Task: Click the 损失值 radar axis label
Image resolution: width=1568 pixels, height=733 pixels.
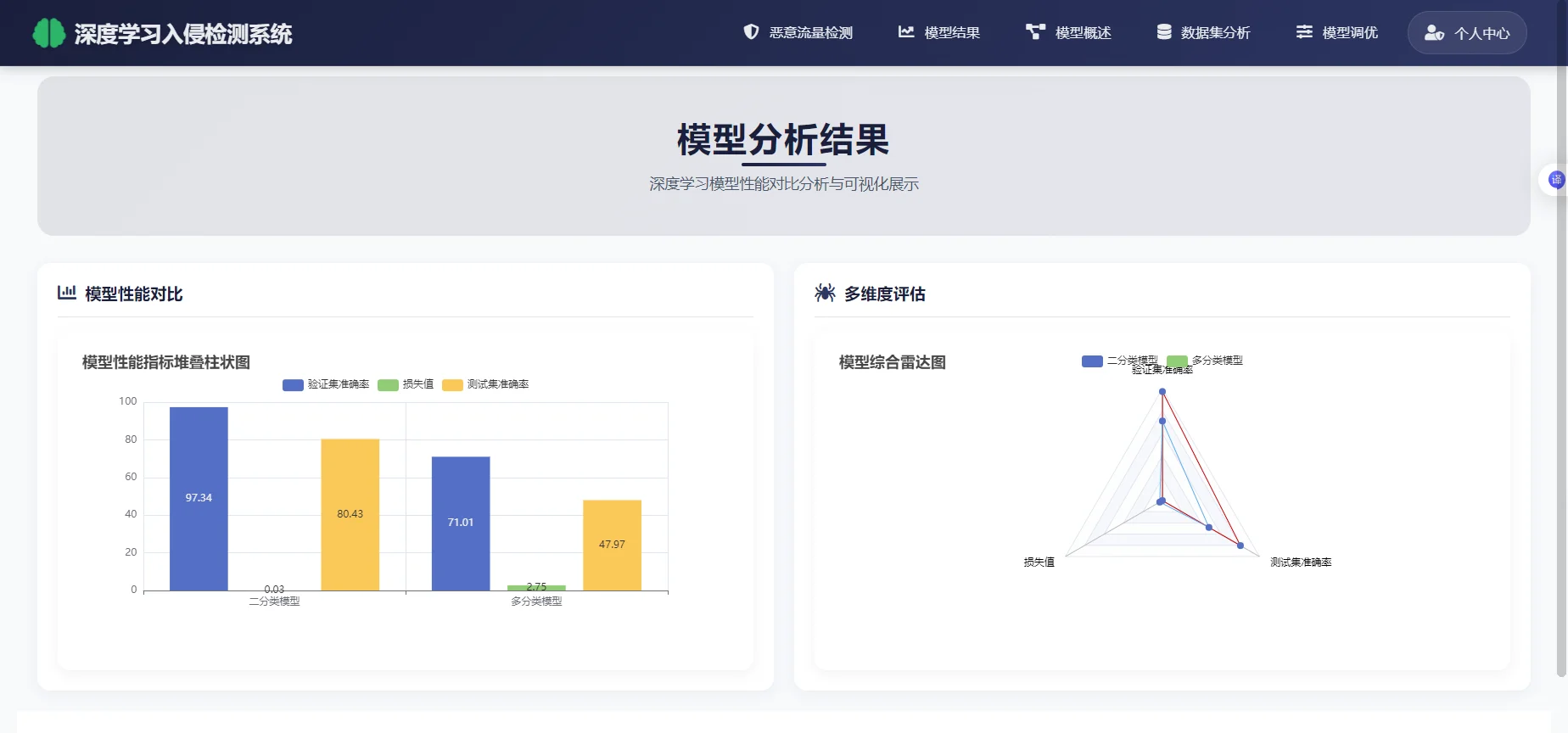Action: 1039,562
